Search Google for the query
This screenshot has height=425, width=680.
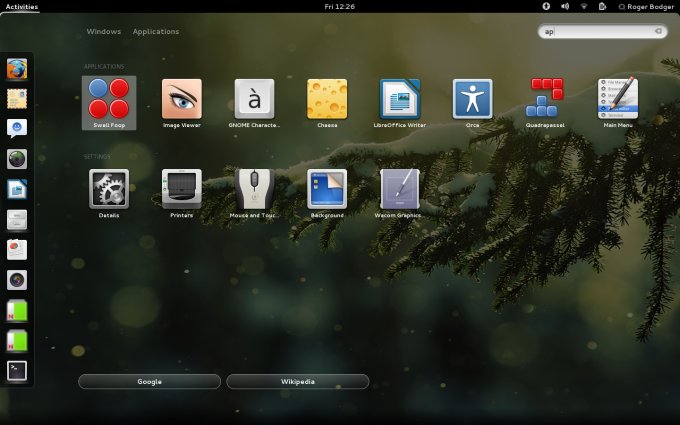150,382
